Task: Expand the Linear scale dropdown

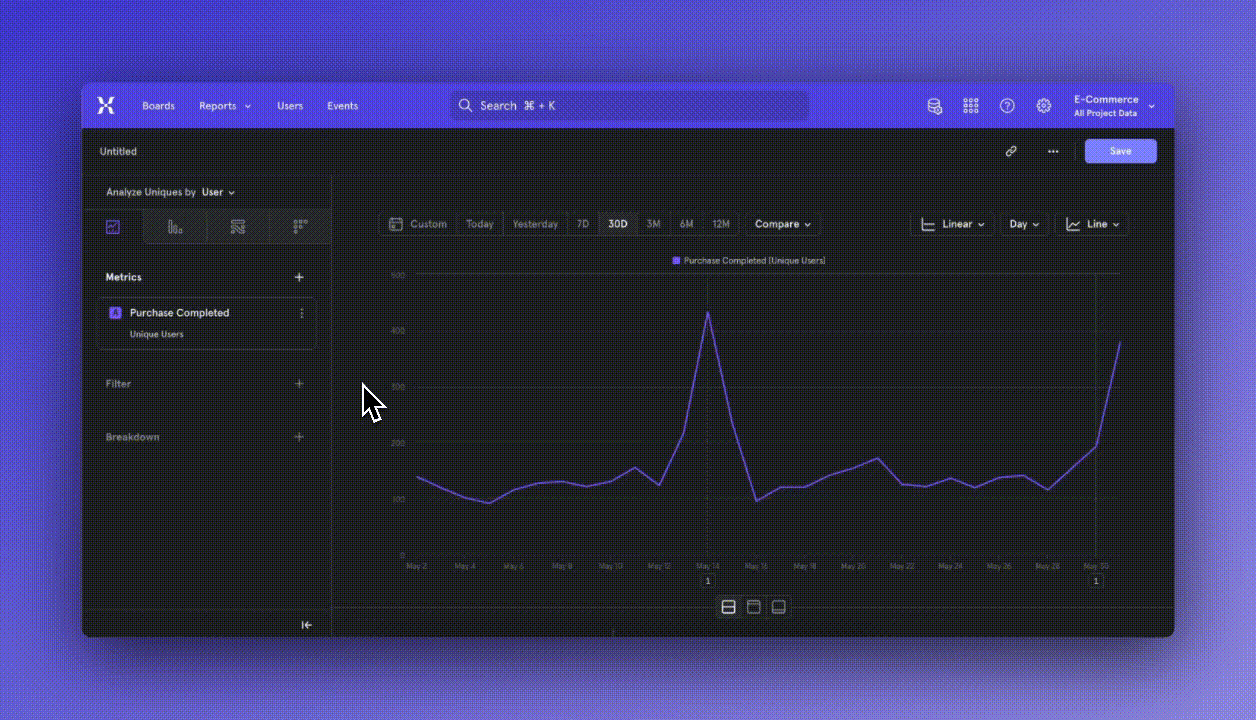Action: (952, 225)
